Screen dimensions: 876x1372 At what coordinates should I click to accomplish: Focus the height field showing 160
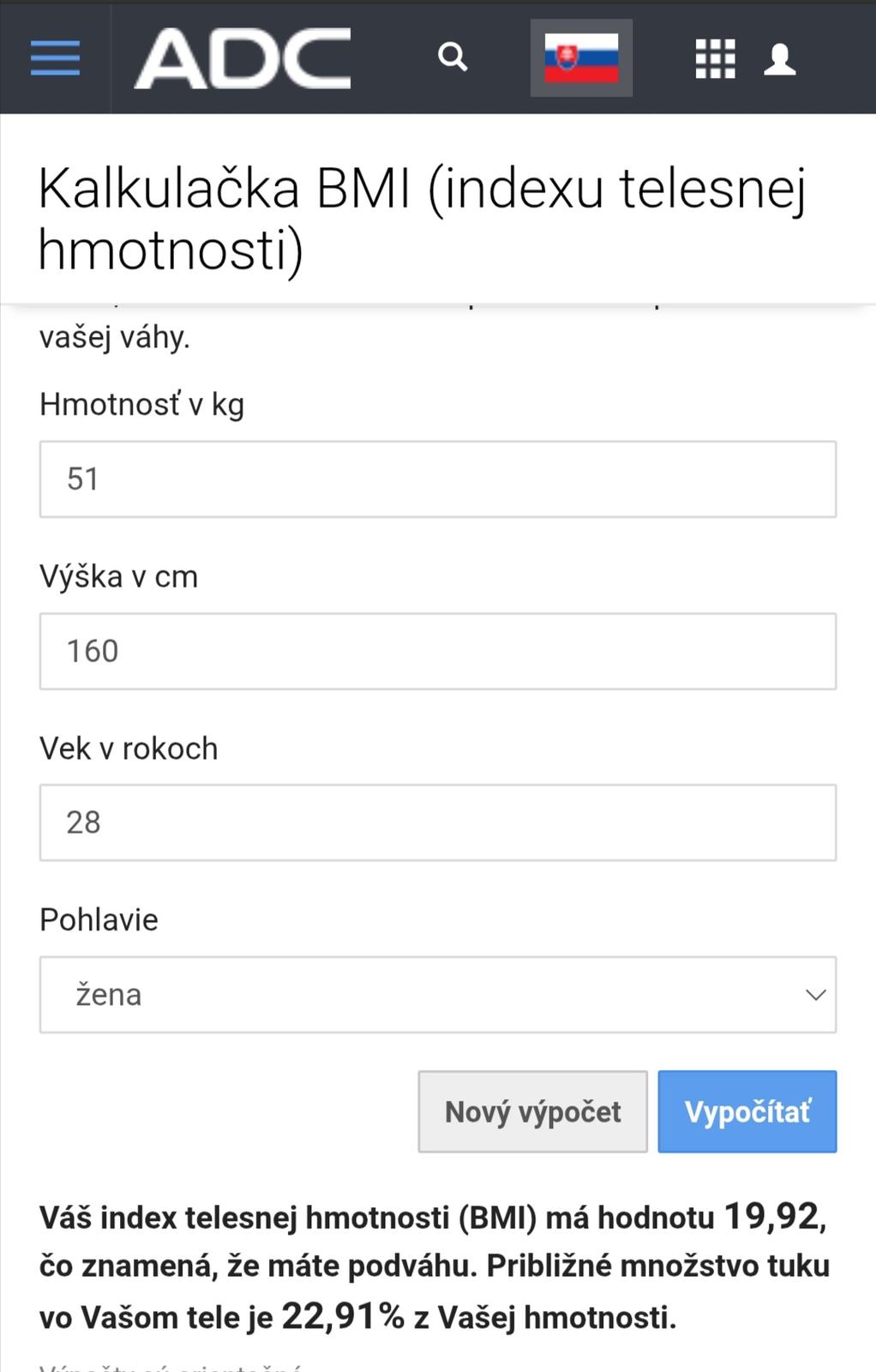pos(437,651)
